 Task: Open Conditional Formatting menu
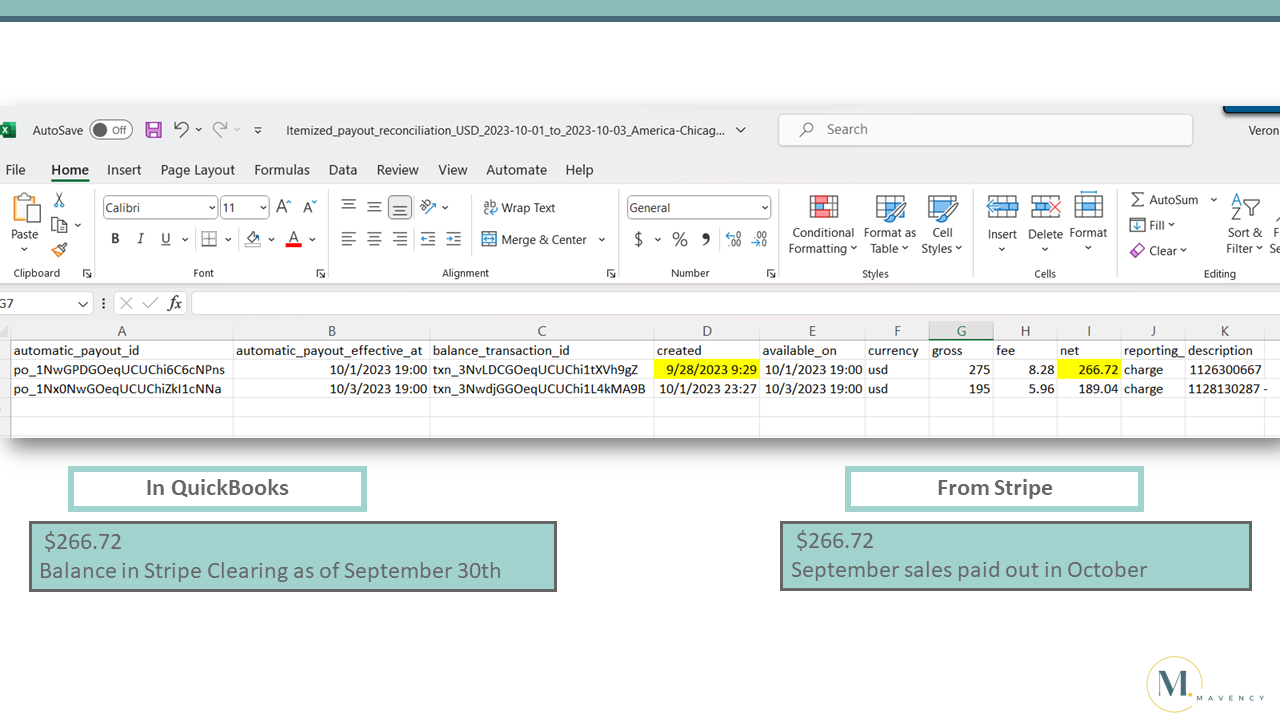tap(822, 225)
